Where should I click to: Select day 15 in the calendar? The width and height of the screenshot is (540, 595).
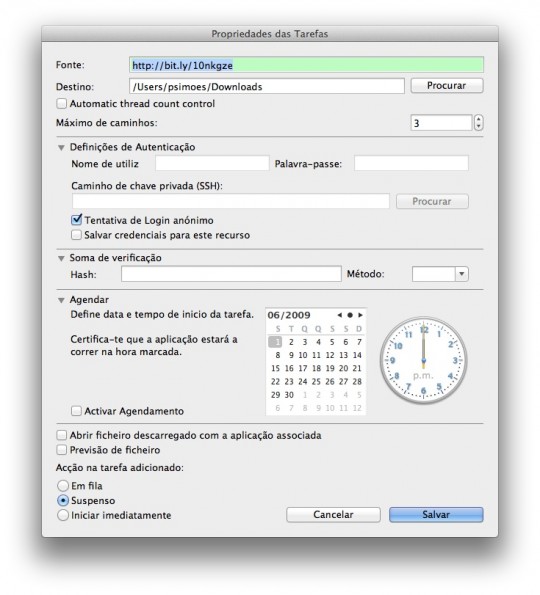coord(276,368)
